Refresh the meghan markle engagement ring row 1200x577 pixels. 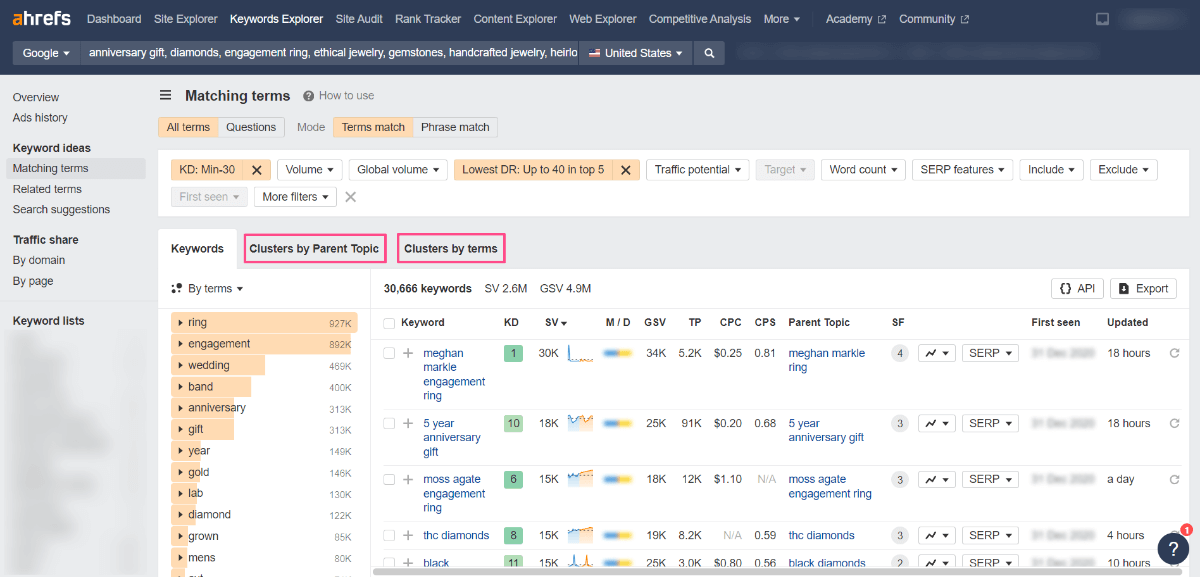1174,353
